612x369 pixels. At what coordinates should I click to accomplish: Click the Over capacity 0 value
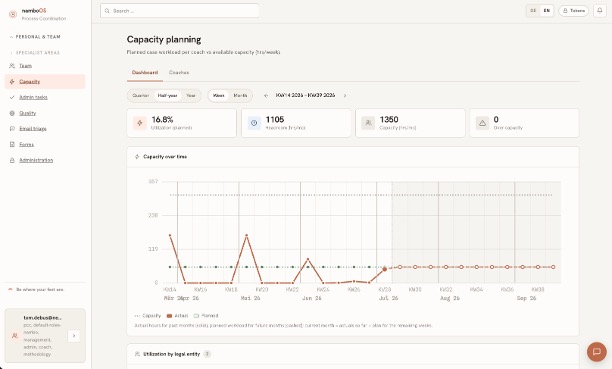pos(496,119)
